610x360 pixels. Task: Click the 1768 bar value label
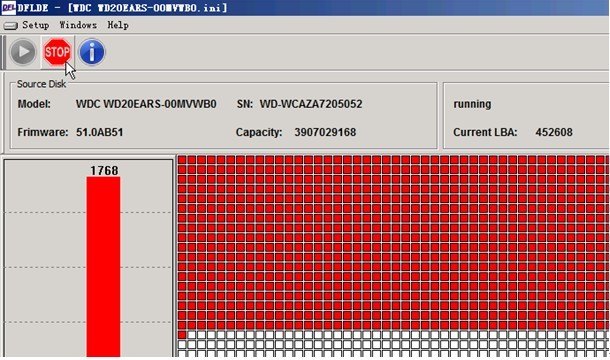104,170
